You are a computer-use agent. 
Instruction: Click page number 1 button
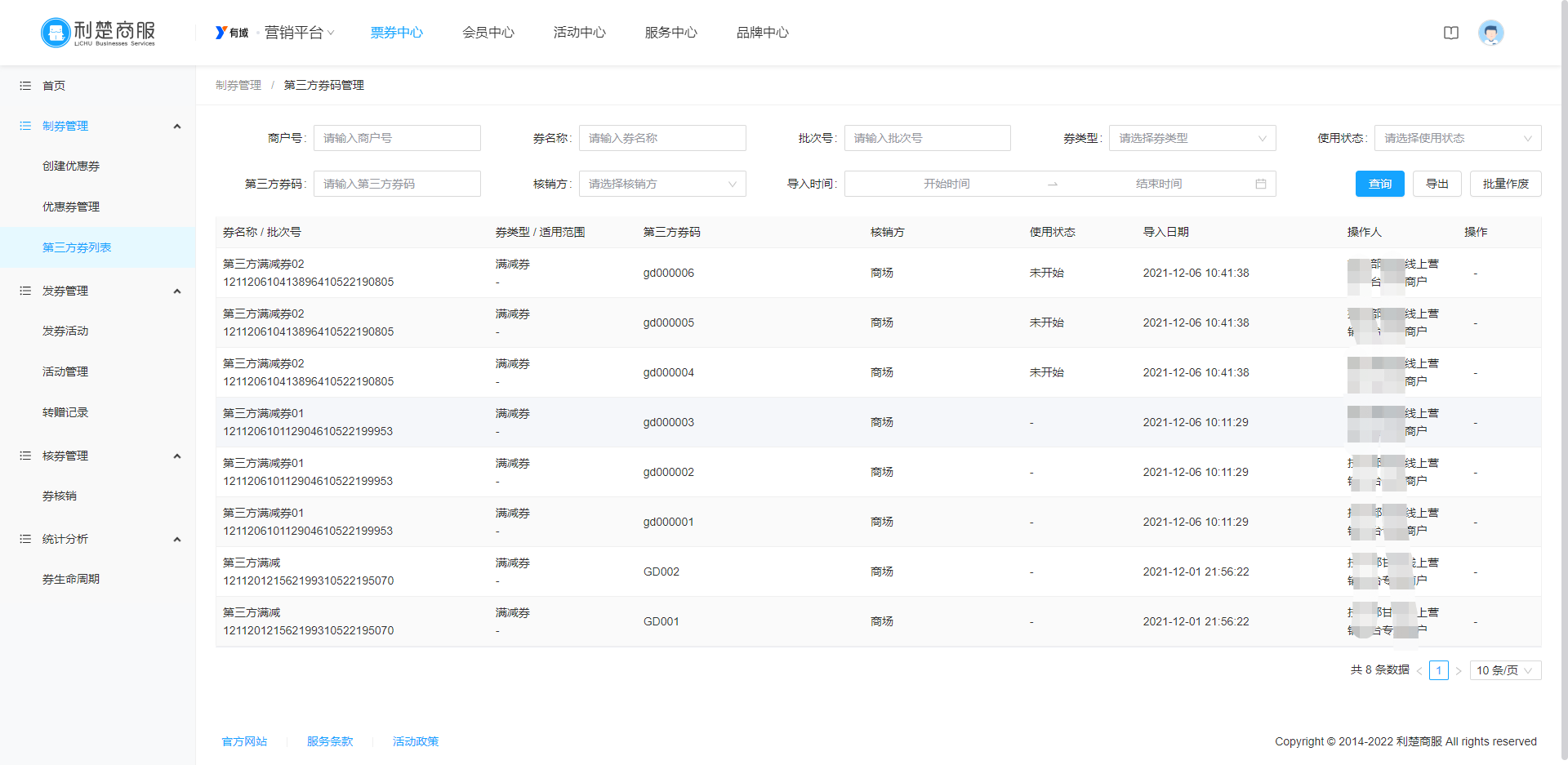1439,670
